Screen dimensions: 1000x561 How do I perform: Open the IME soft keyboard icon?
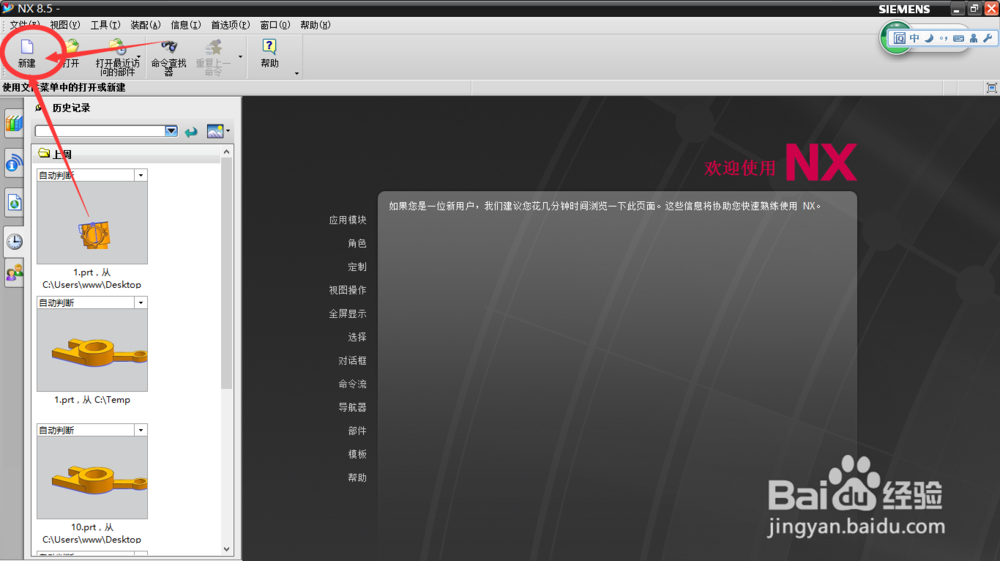pyautogui.click(x=959, y=38)
